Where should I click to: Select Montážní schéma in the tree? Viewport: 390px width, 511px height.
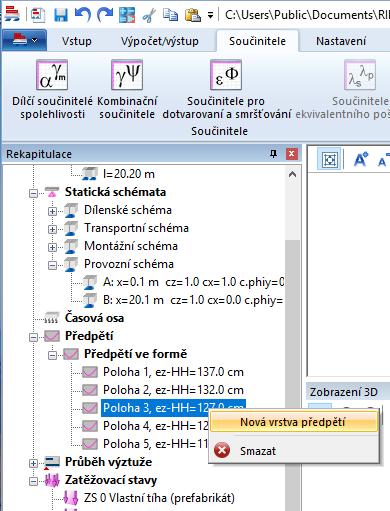coord(131,246)
